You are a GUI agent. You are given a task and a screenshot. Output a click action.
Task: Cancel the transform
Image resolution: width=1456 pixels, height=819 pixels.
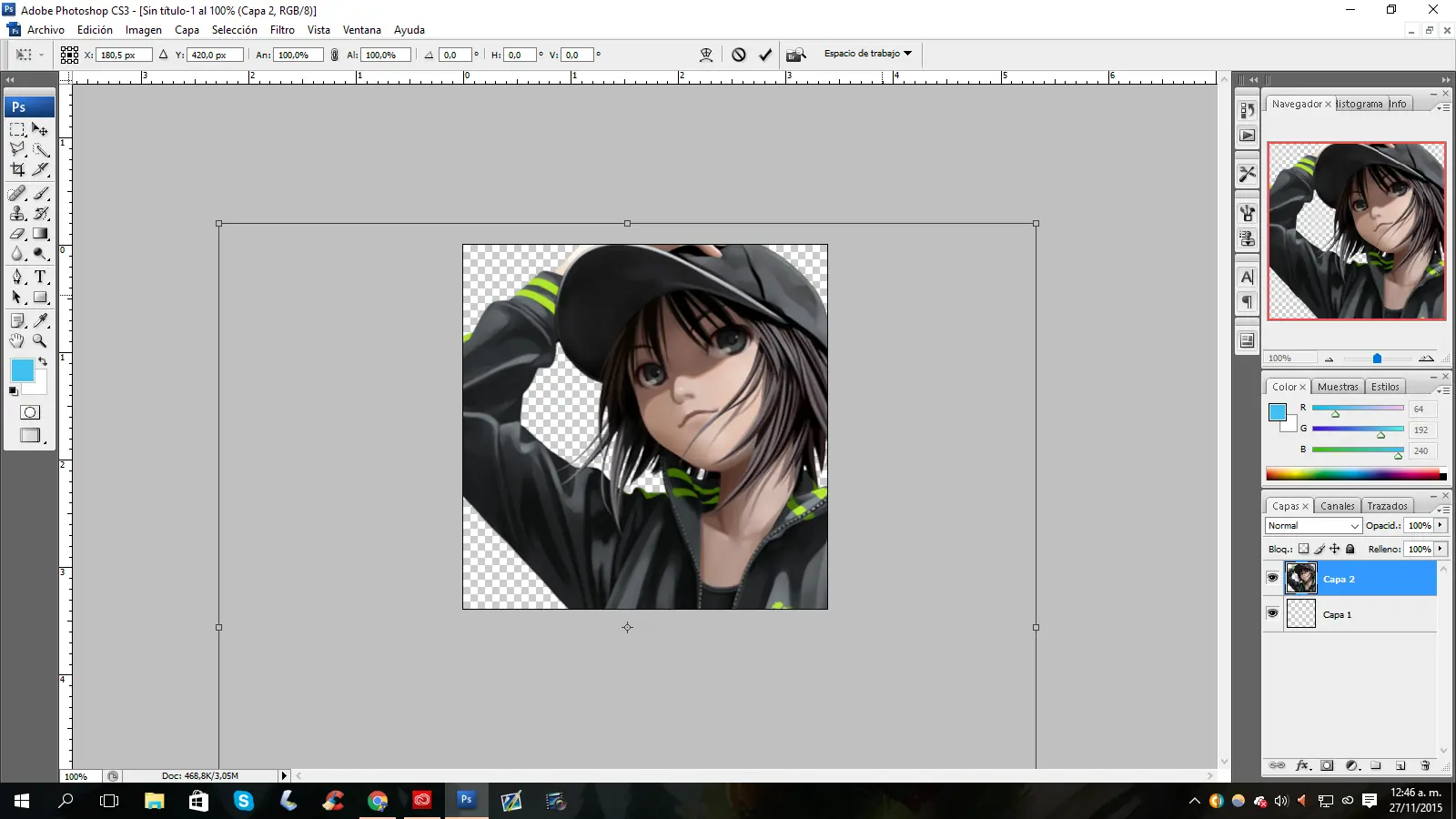pyautogui.click(x=739, y=55)
